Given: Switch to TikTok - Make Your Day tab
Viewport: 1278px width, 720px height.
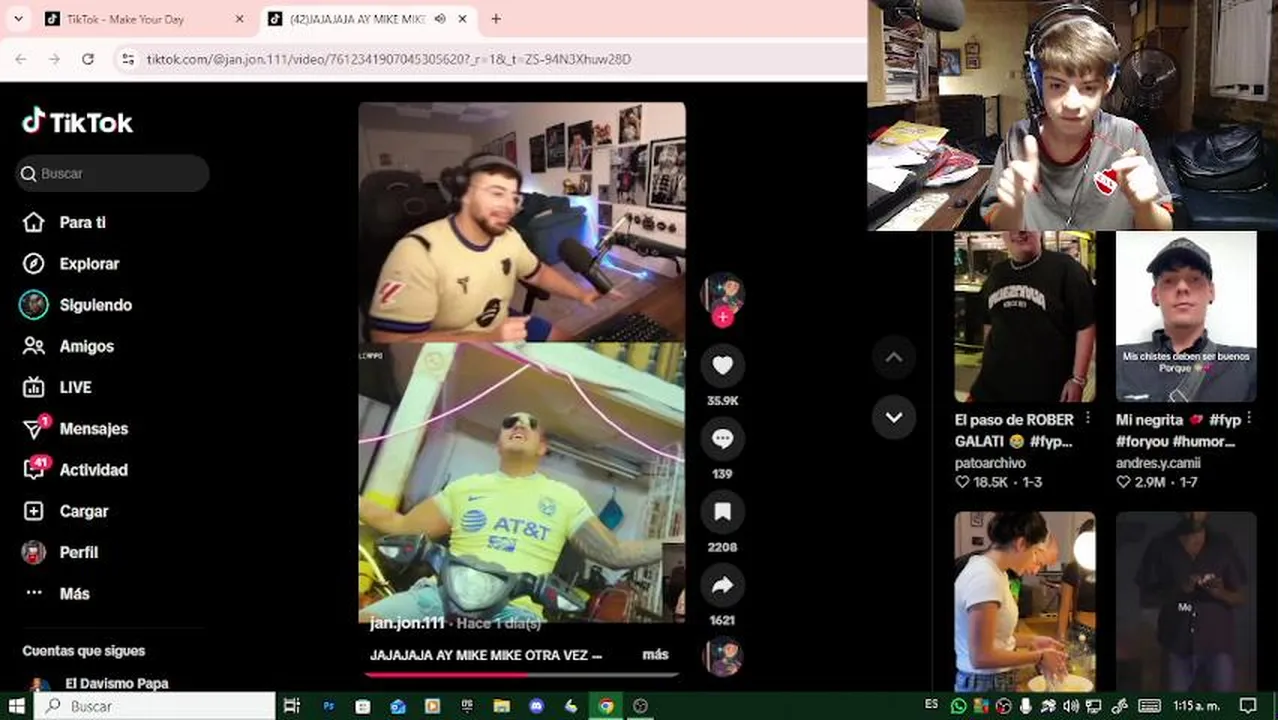Looking at the screenshot, I should tap(143, 19).
